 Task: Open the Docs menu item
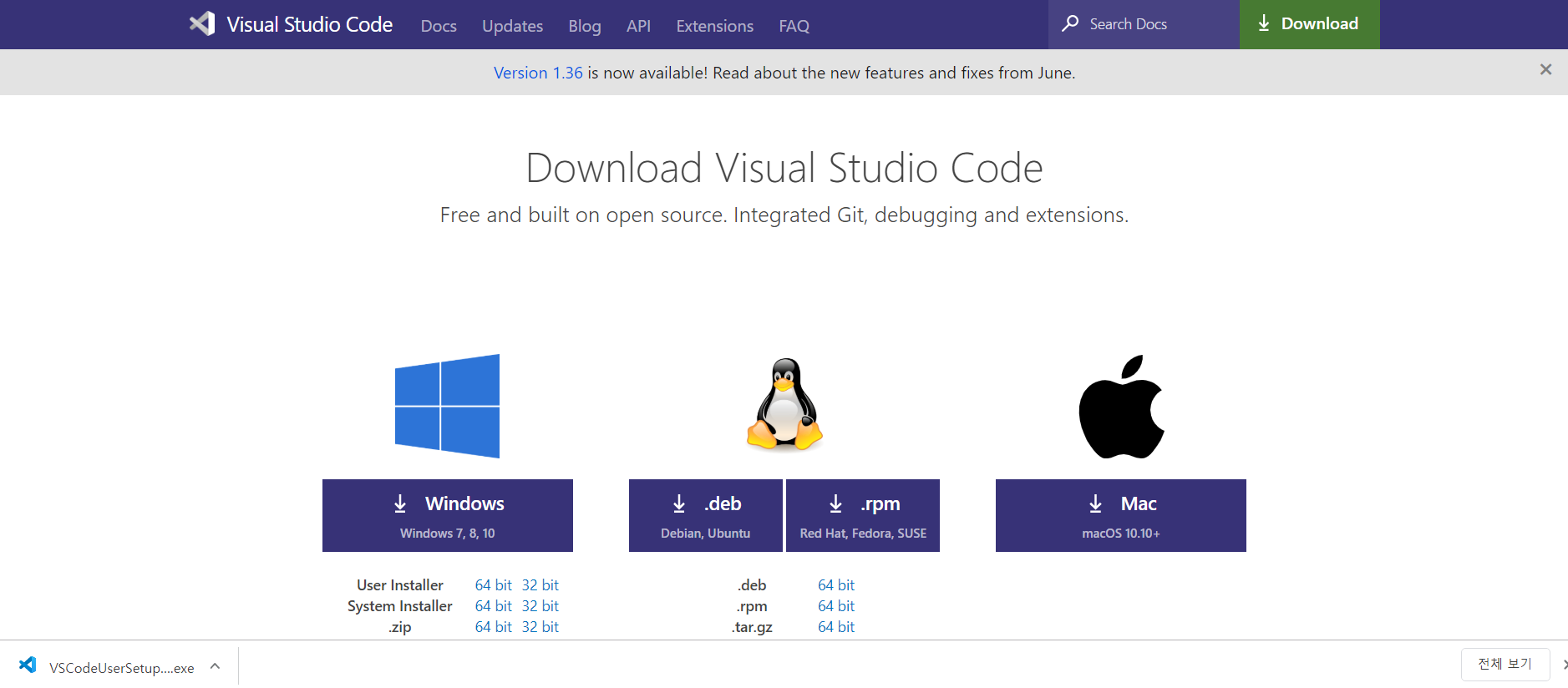coord(439,26)
